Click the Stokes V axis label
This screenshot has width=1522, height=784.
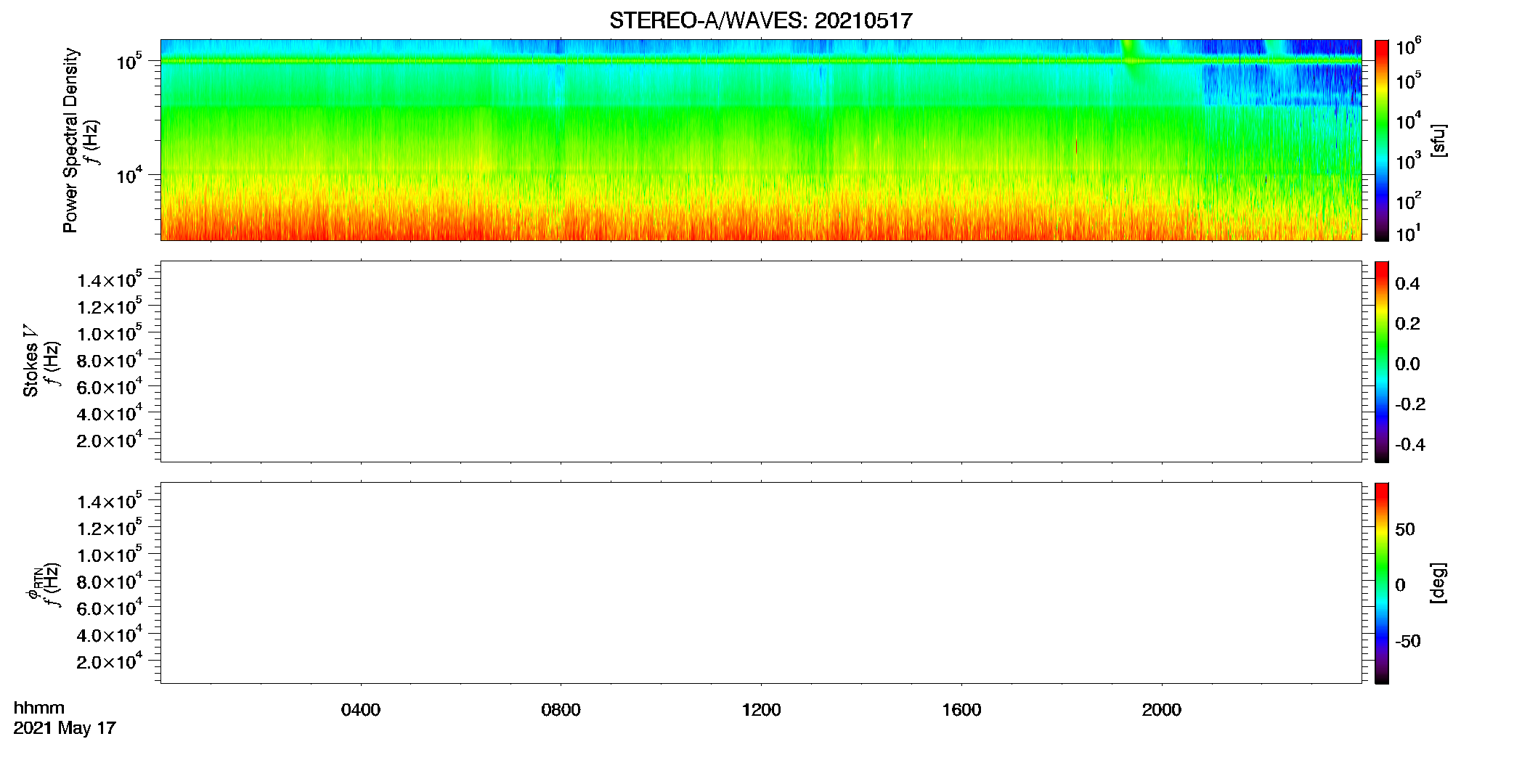tap(30, 361)
